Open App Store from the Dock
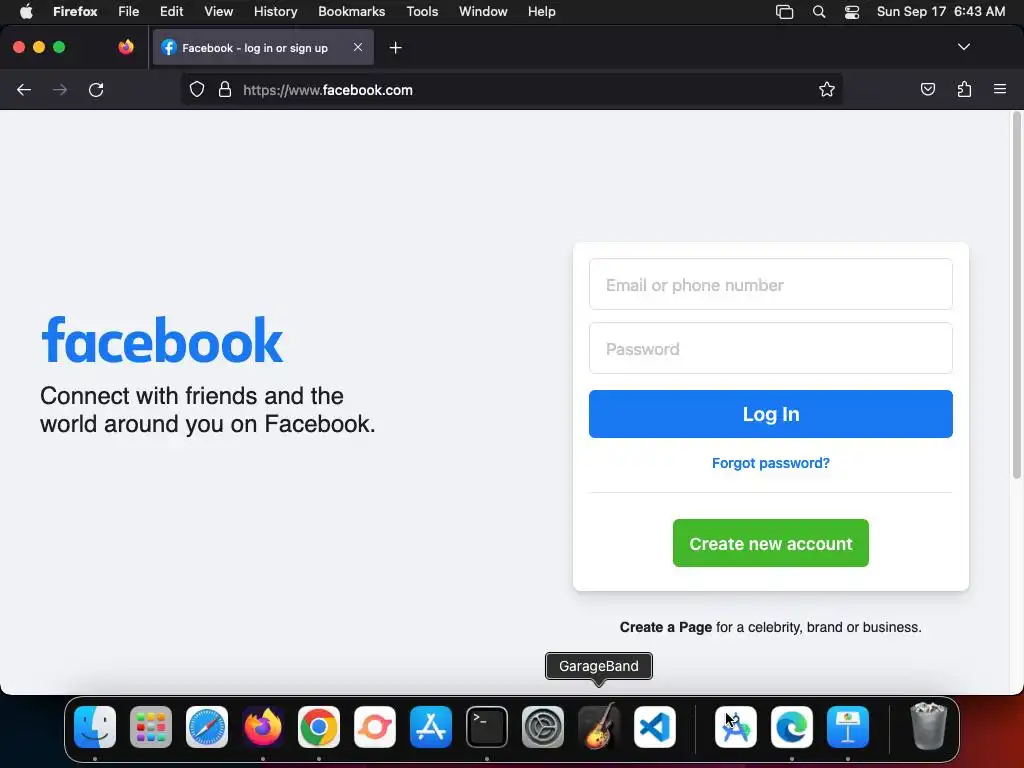This screenshot has height=768, width=1024. coord(431,727)
